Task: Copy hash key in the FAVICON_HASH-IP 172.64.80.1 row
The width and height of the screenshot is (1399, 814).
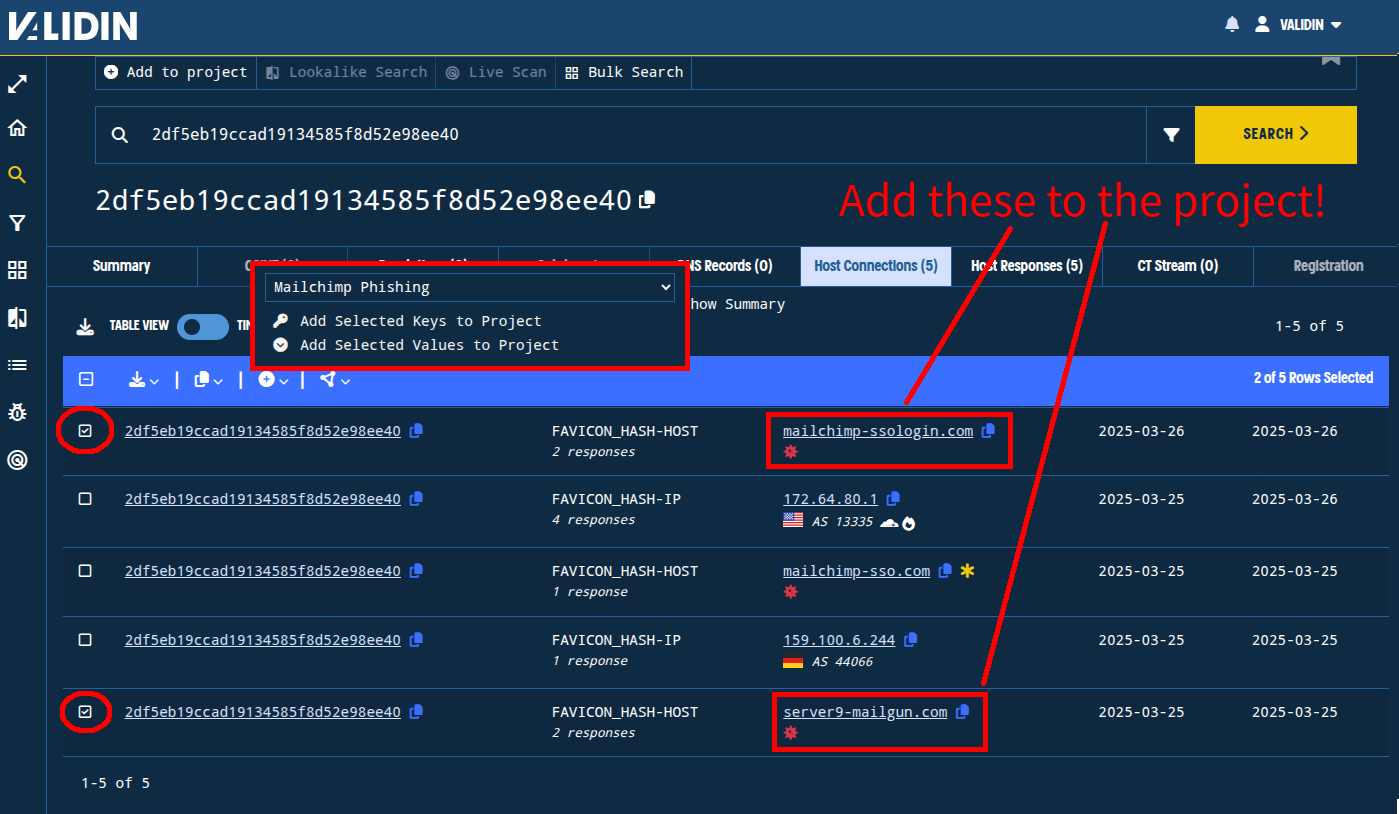Action: [417, 498]
